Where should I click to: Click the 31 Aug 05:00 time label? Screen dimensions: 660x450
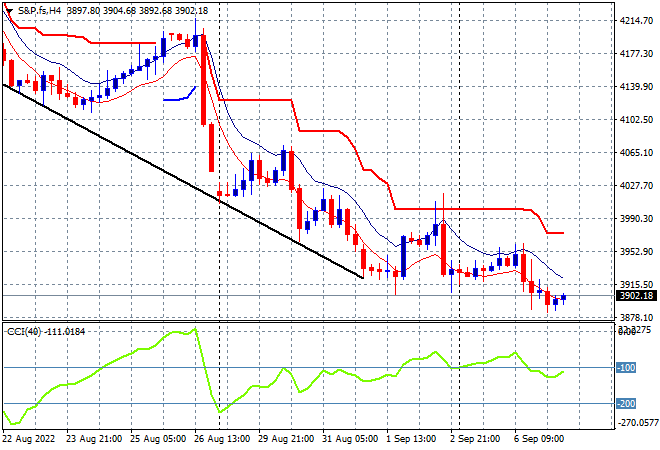click(x=350, y=439)
